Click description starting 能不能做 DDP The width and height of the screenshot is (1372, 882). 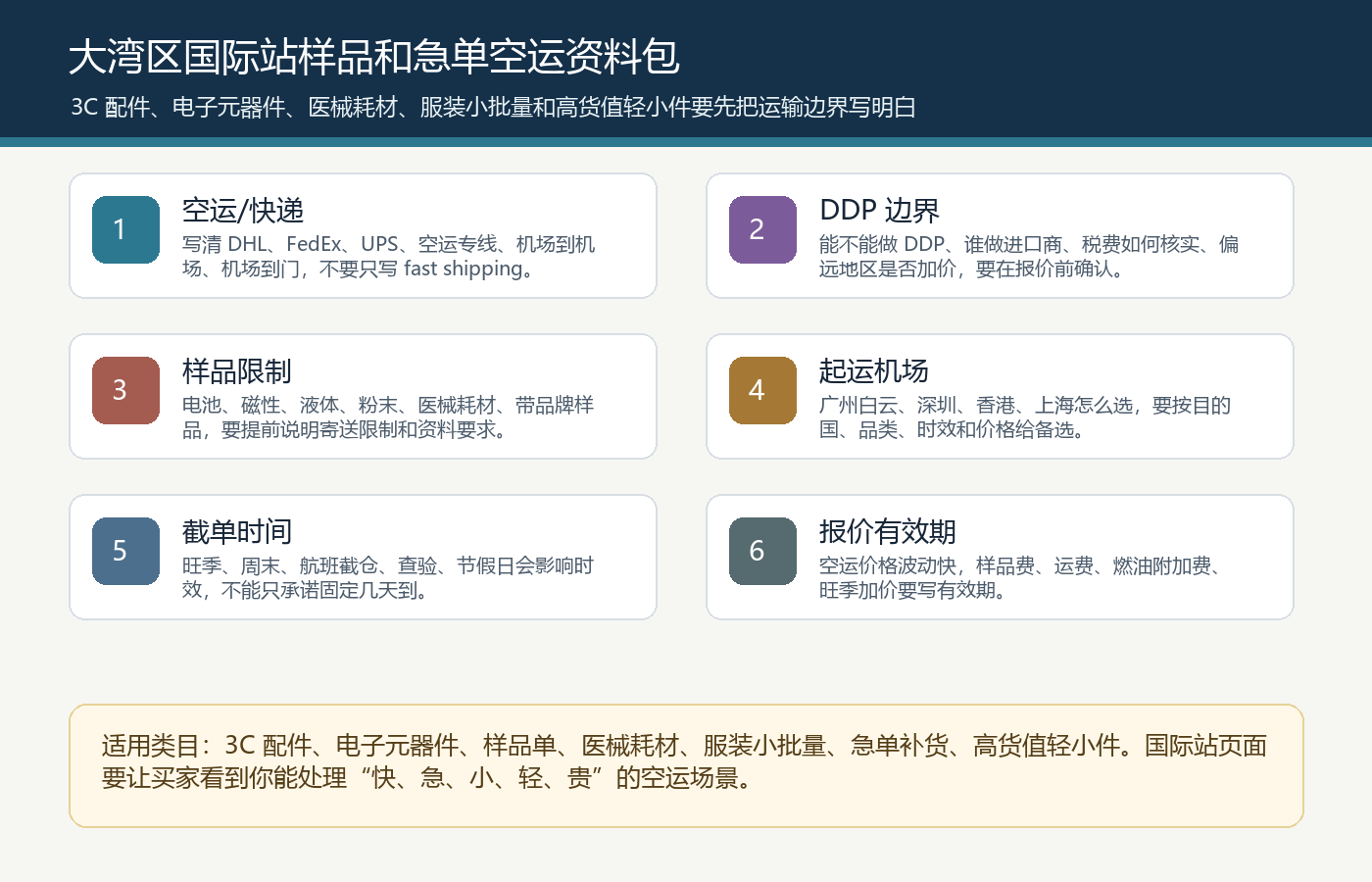click(1029, 256)
